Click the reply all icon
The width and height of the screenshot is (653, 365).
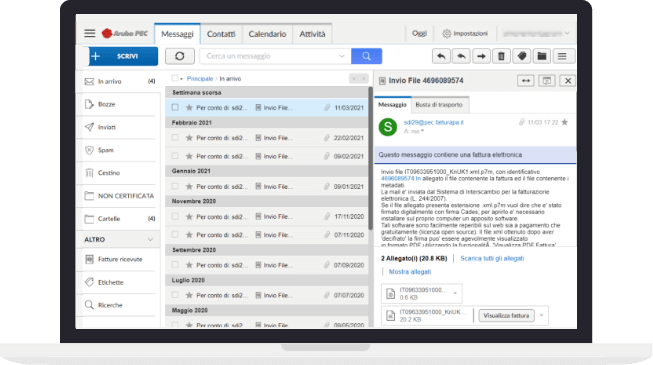pos(461,56)
